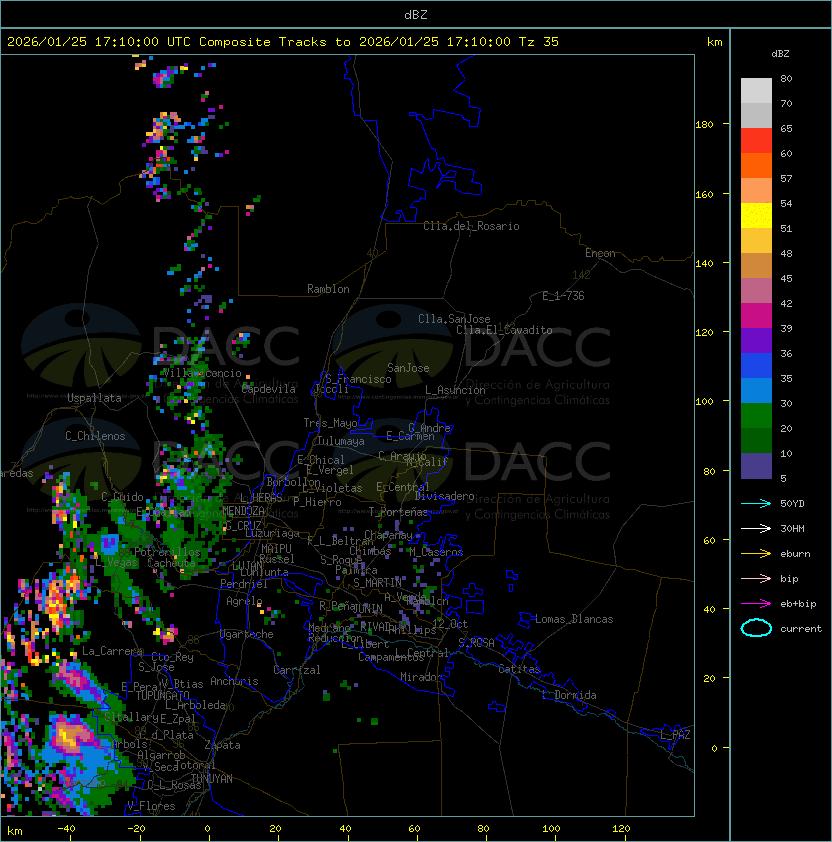This screenshot has height=842, width=832.
Task: Pick the green swatch between 30 and 20
Action: coord(756,416)
